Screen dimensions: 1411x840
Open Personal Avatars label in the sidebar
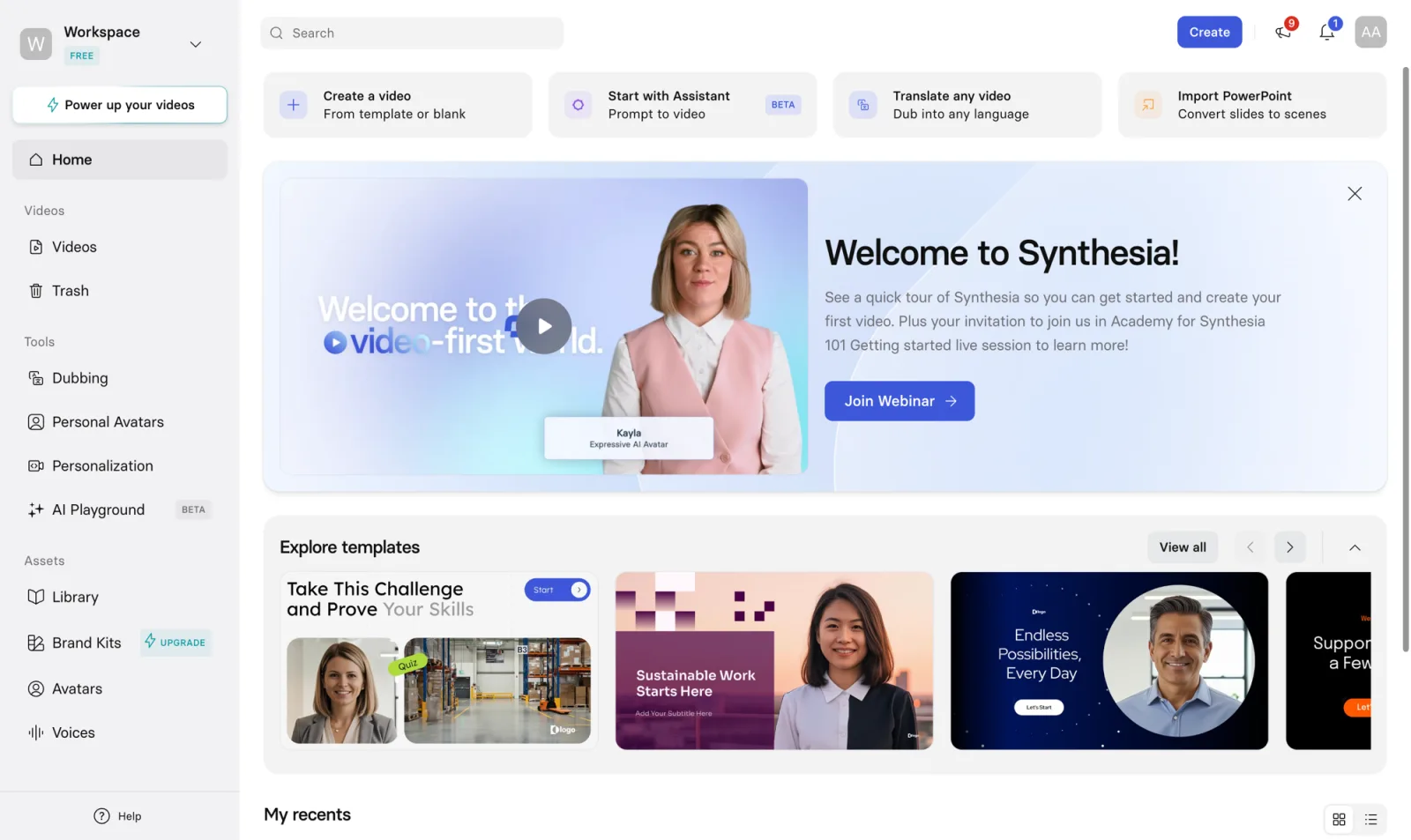point(108,422)
